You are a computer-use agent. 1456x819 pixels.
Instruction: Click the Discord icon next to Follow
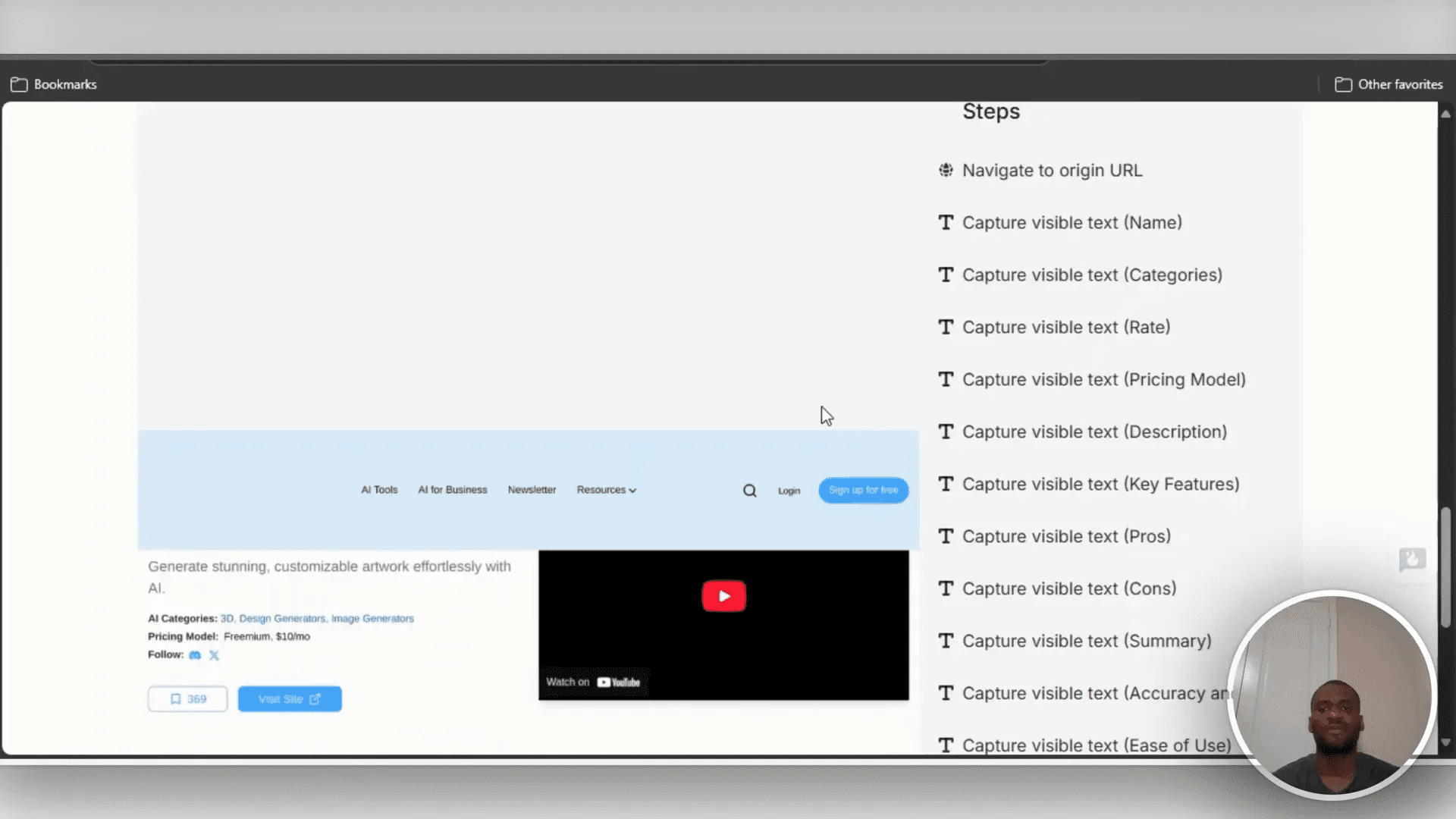point(195,655)
